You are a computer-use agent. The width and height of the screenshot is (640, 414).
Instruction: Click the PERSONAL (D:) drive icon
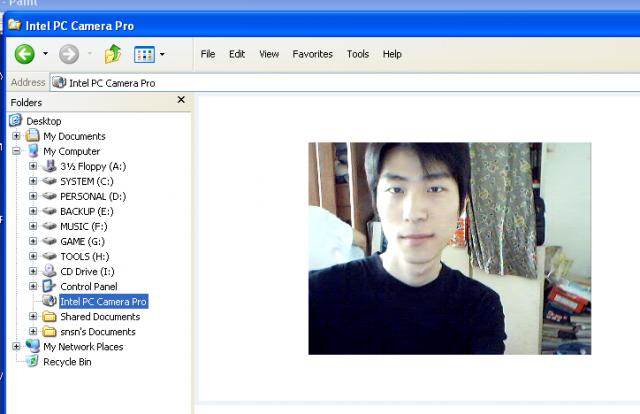(x=49, y=196)
